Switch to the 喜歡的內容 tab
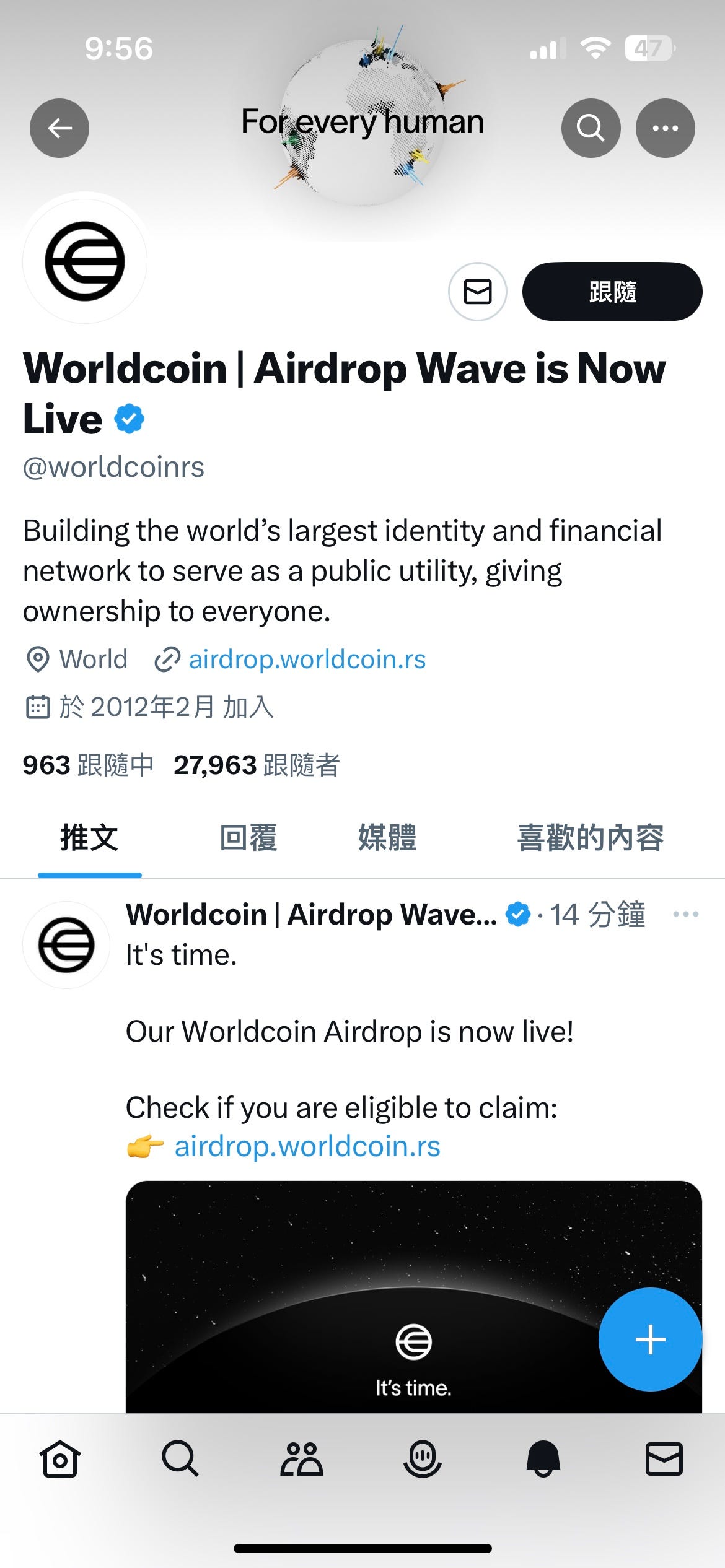Image resolution: width=725 pixels, height=1568 pixels. click(x=590, y=838)
